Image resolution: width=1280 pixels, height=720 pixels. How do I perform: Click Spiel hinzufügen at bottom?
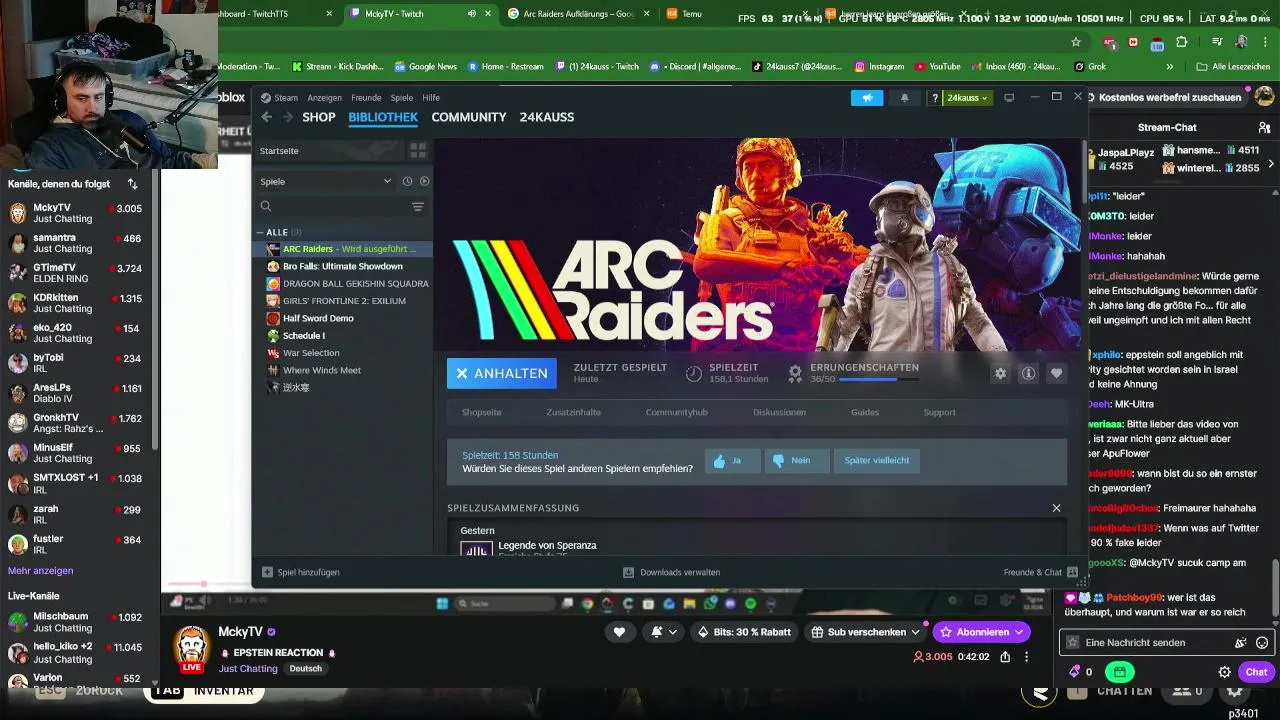point(301,572)
